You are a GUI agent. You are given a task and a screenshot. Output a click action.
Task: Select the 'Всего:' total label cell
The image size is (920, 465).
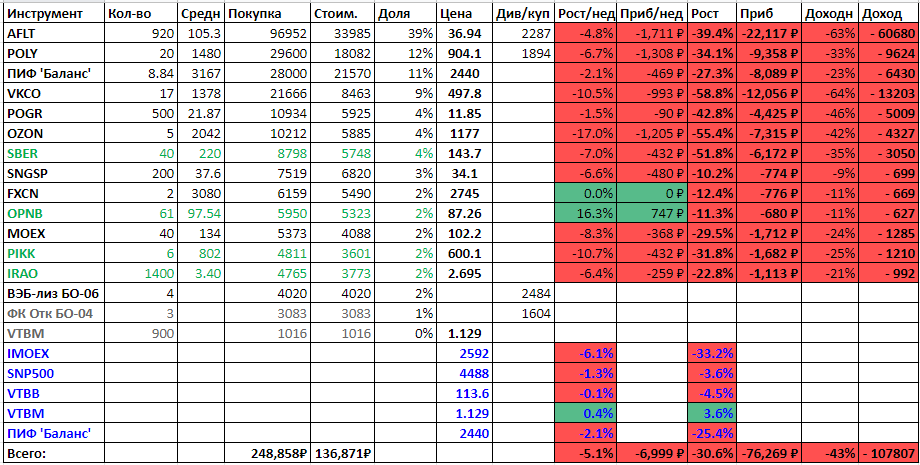coord(53,453)
